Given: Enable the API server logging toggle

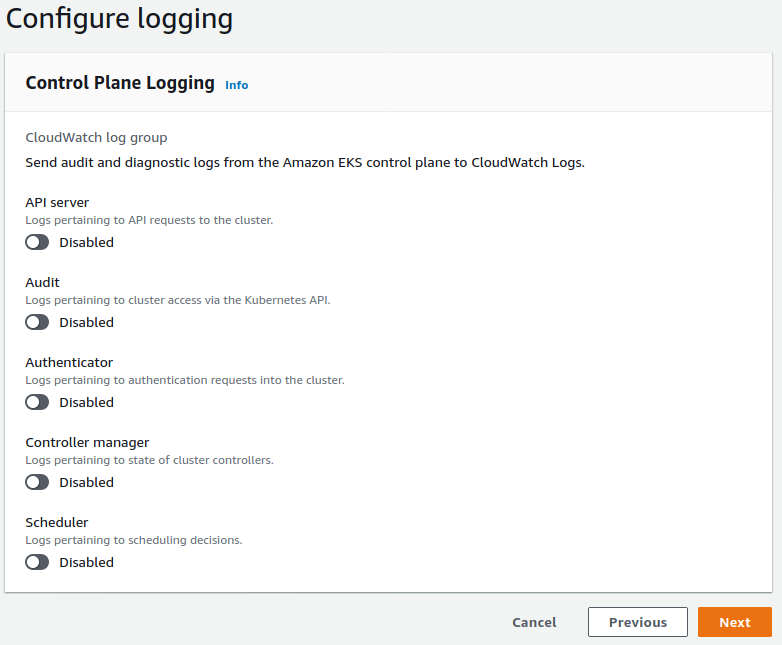Looking at the screenshot, I should pos(37,242).
